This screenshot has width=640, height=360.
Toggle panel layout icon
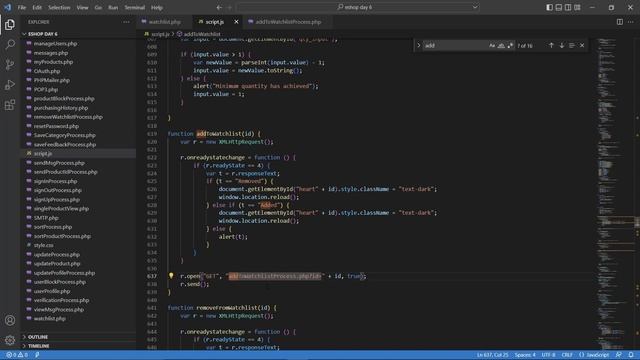click(x=559, y=7)
